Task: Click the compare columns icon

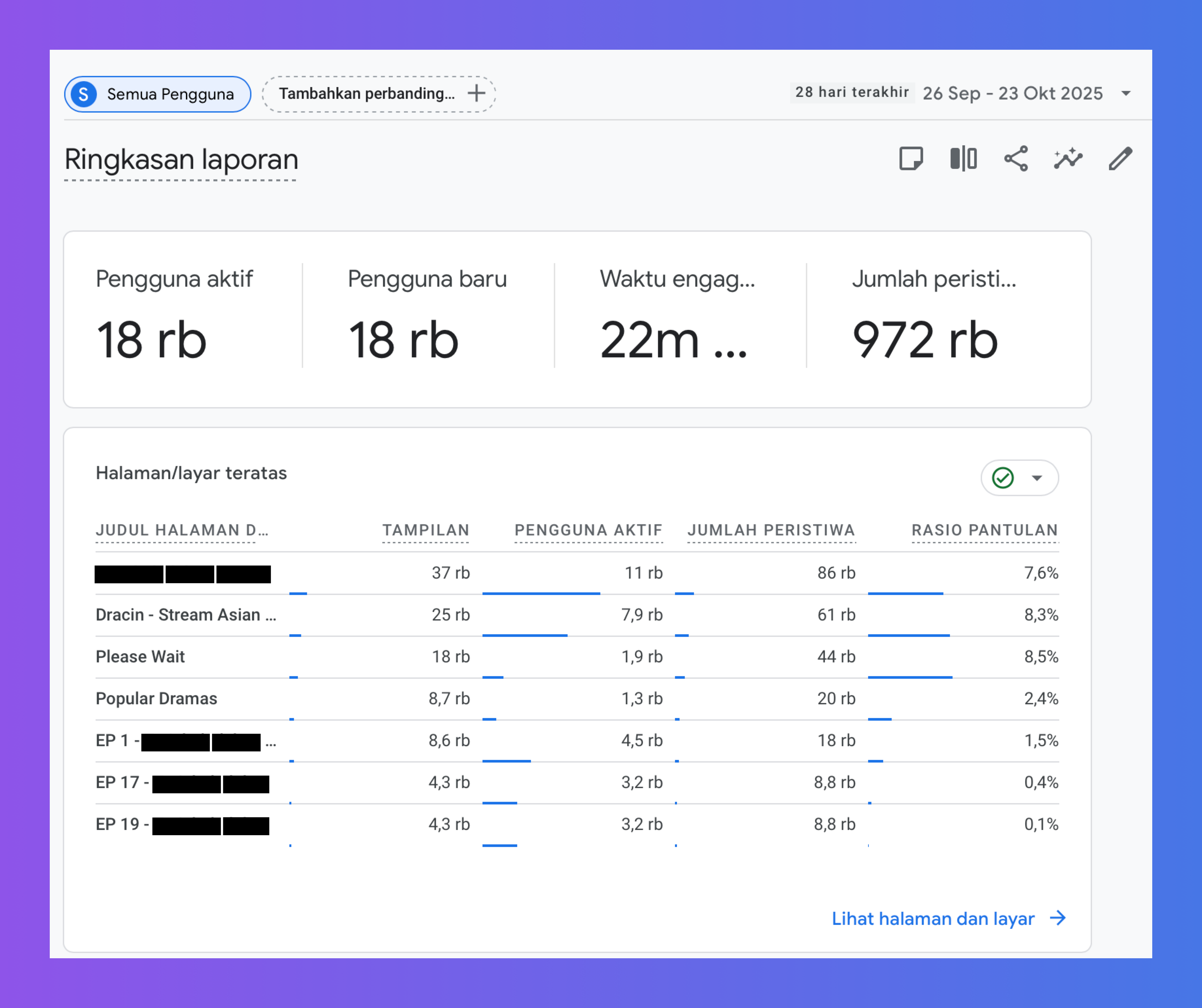Action: point(963,158)
